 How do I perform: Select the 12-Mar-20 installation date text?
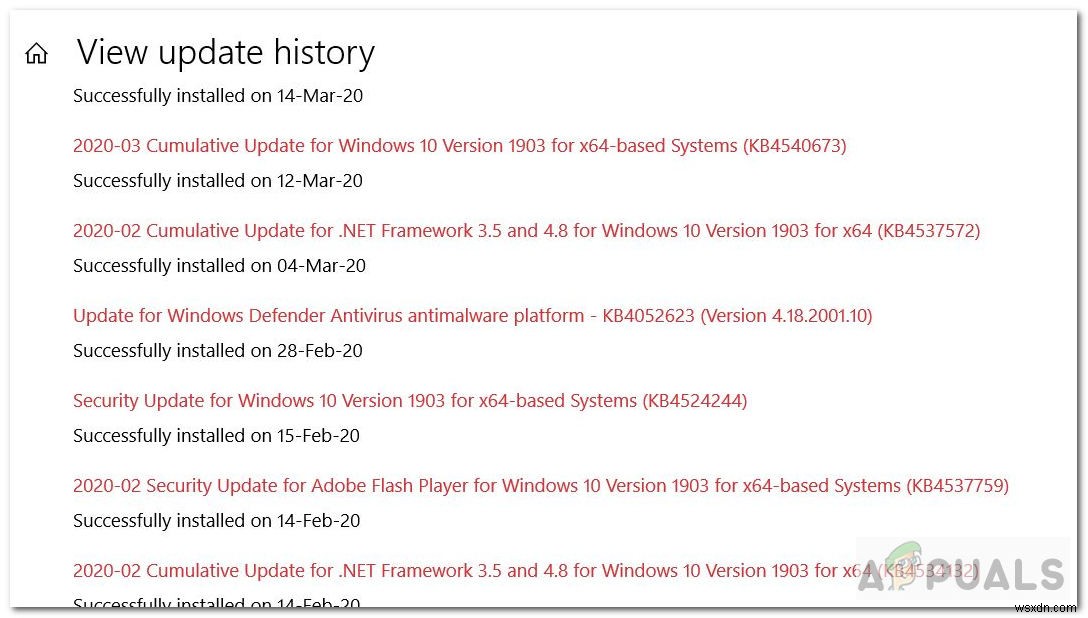pyautogui.click(x=218, y=180)
